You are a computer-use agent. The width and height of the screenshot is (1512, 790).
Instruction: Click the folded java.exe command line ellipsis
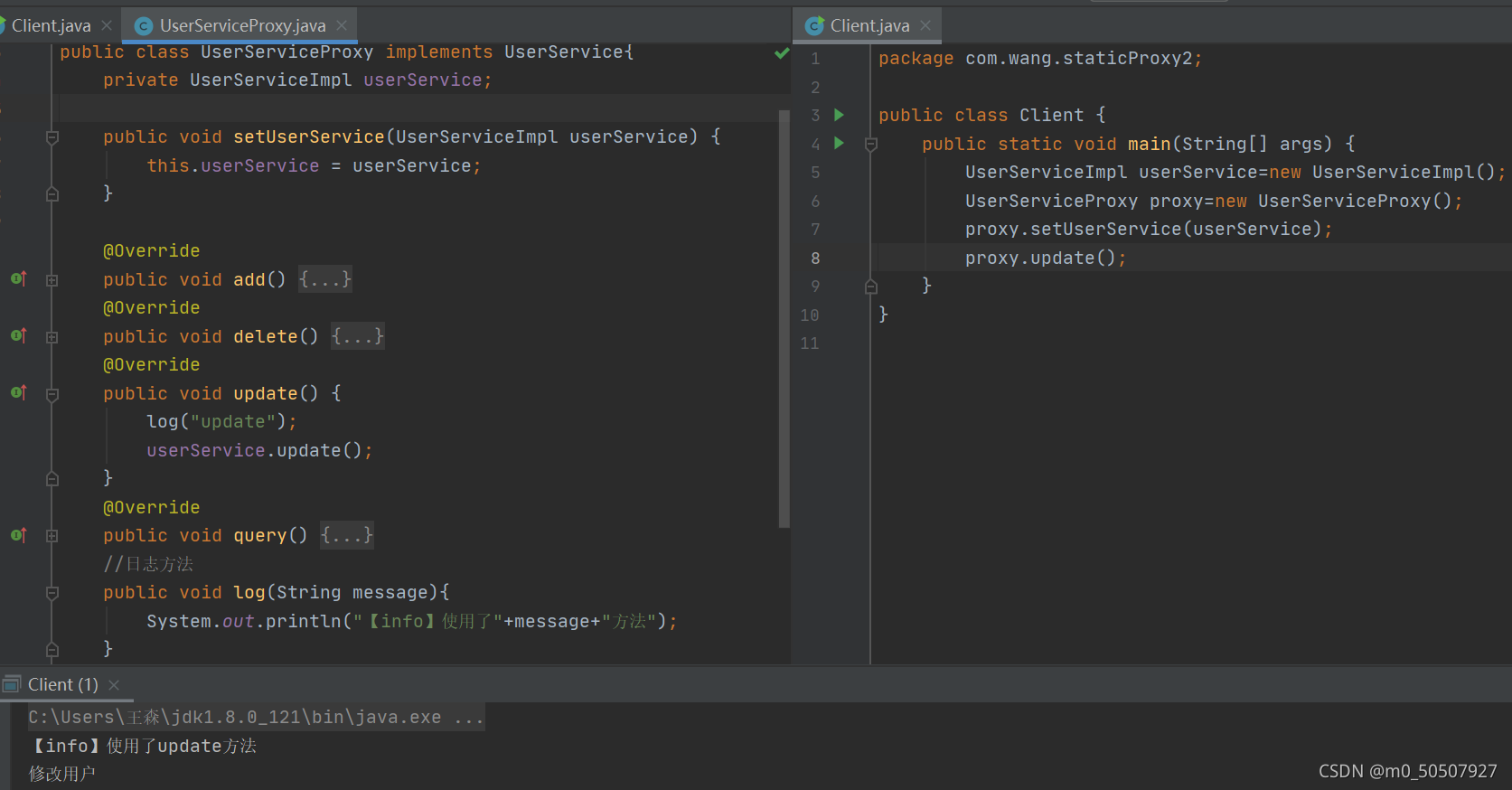pyautogui.click(x=469, y=718)
